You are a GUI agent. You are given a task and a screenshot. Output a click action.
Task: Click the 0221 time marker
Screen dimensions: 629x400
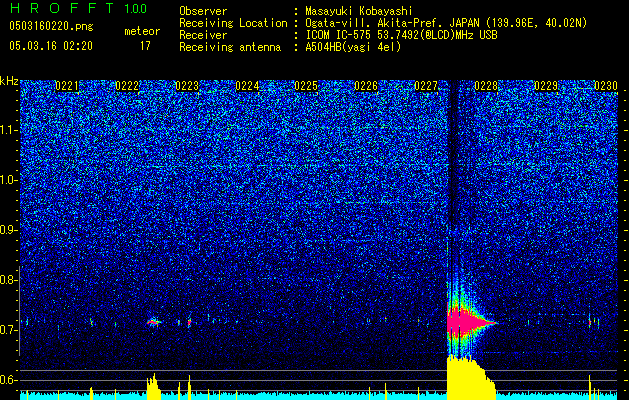coord(67,86)
